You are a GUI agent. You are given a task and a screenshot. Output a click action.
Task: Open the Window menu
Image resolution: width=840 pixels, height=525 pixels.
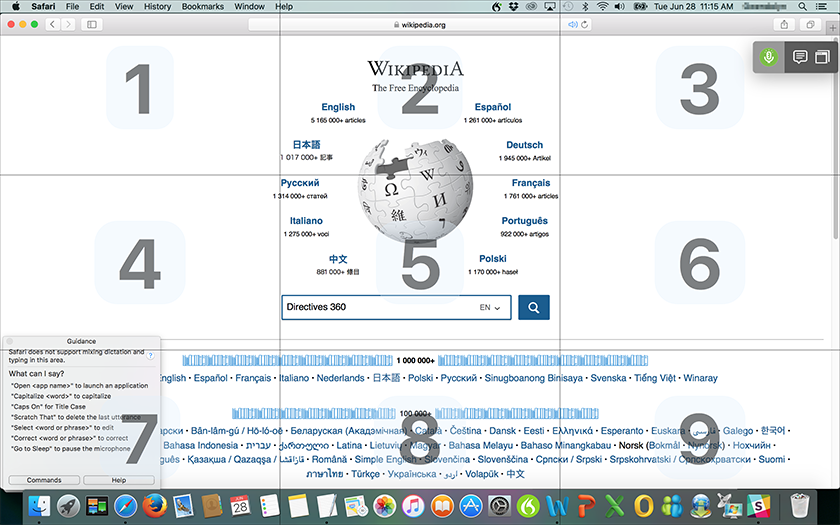point(250,6)
